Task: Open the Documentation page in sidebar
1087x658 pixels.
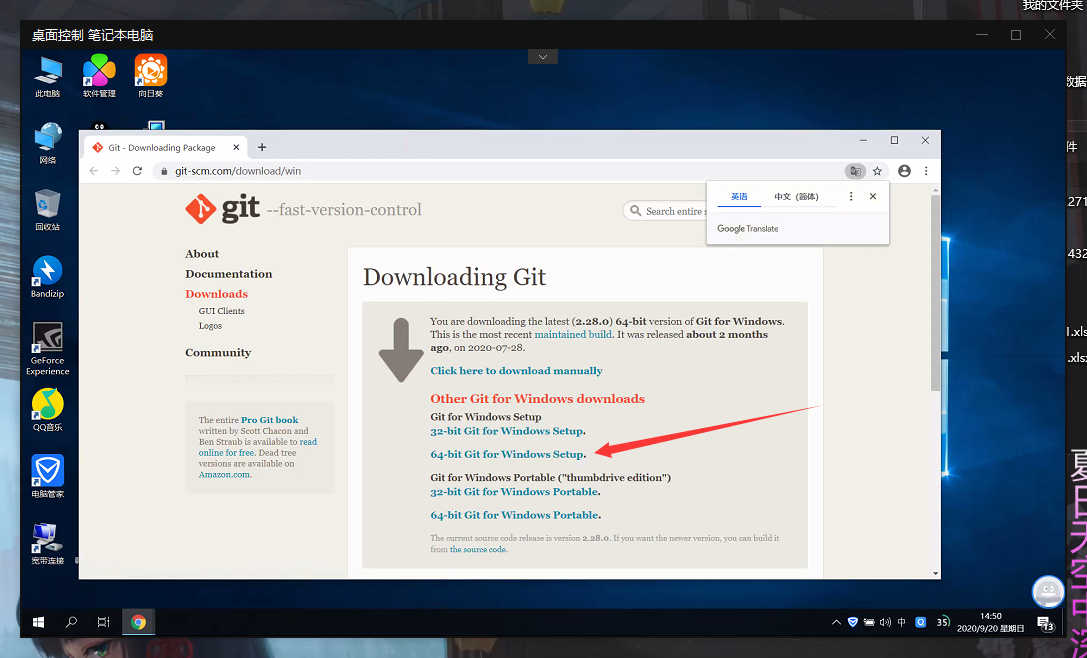Action: click(x=228, y=274)
